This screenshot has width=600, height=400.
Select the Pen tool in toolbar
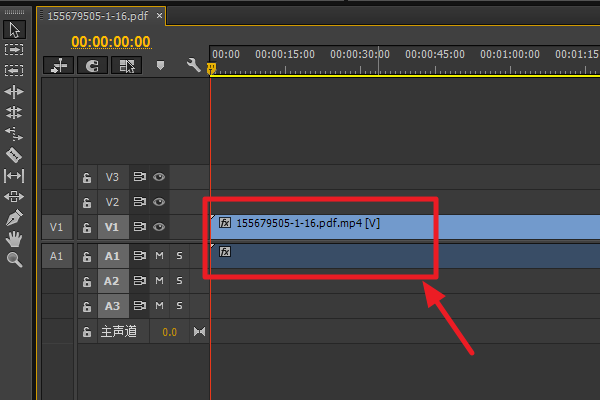pyautogui.click(x=14, y=218)
